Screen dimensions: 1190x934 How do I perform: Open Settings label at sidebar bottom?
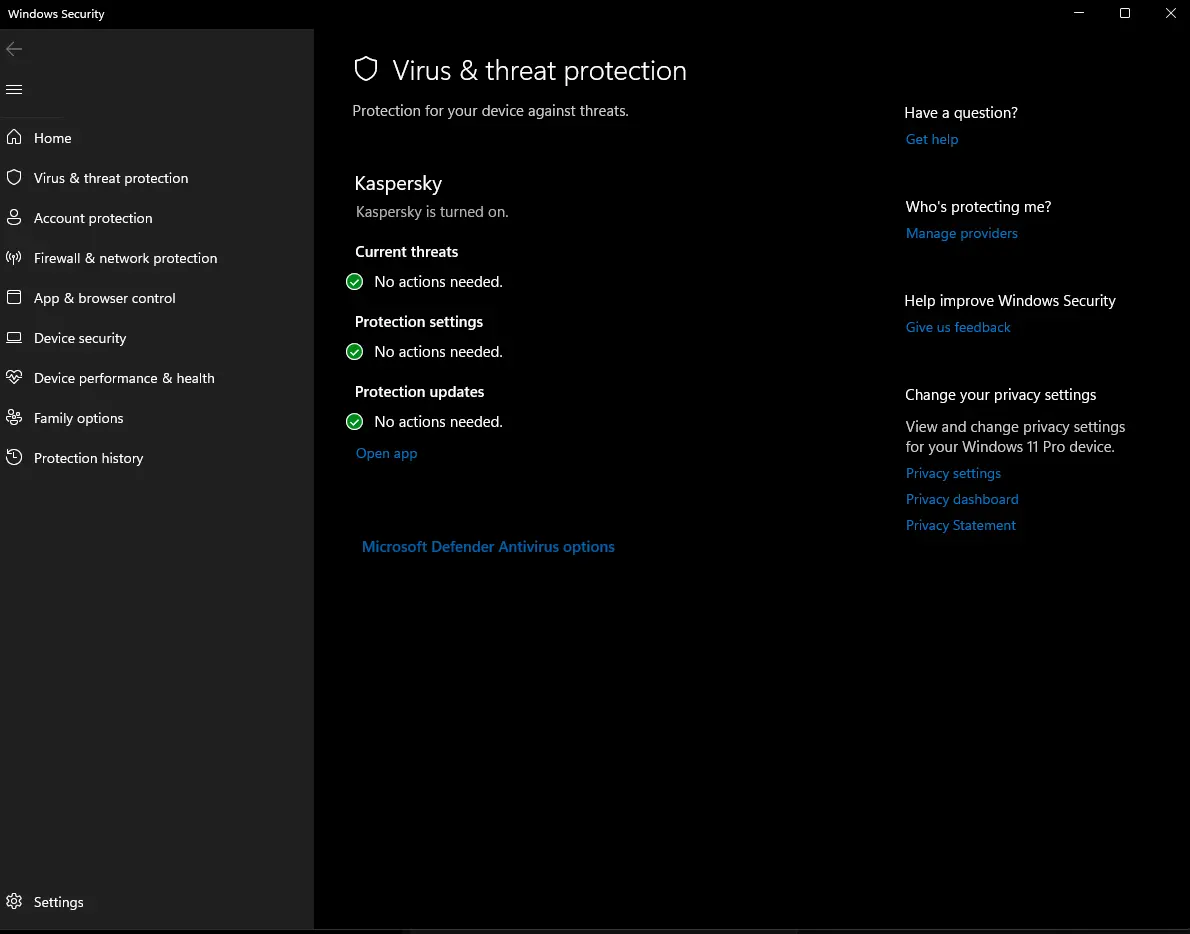point(58,902)
